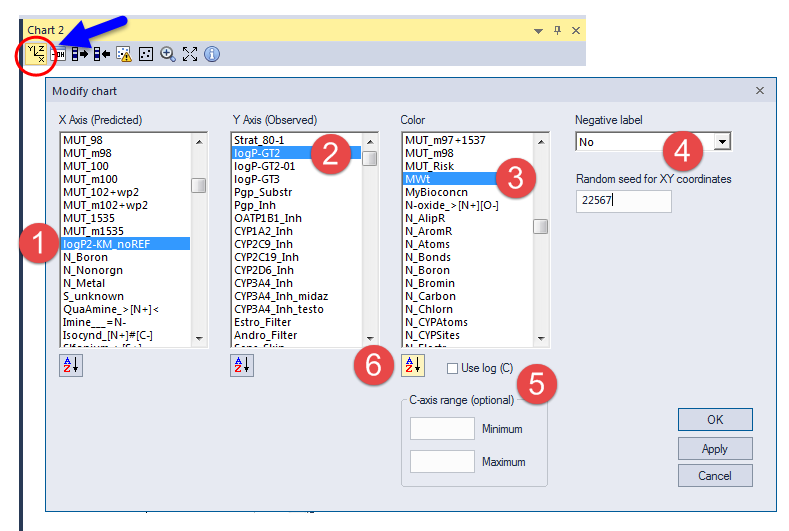Click the Random seed input field
Screen dimensions: 789x531
[623, 201]
